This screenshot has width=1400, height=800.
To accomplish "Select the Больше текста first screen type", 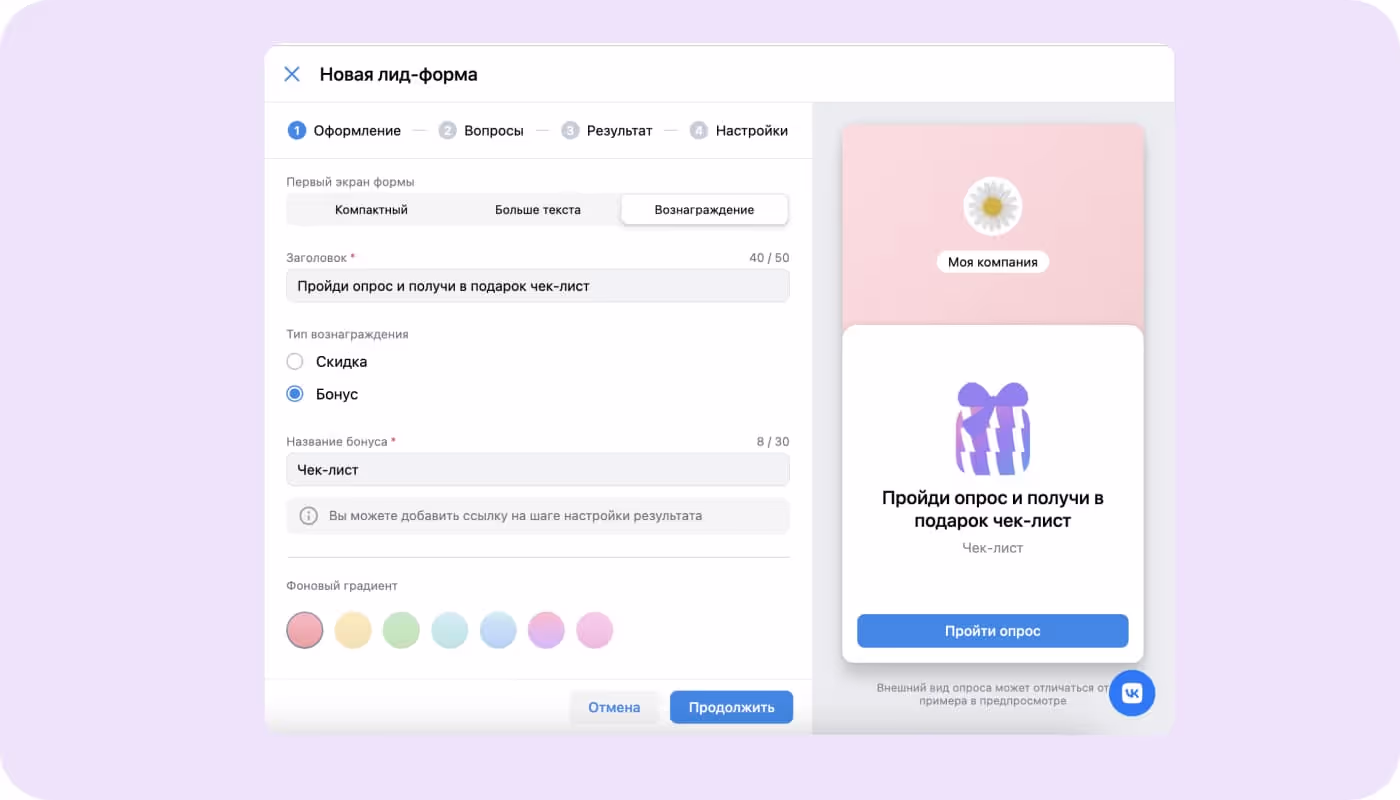I will pyautogui.click(x=538, y=210).
